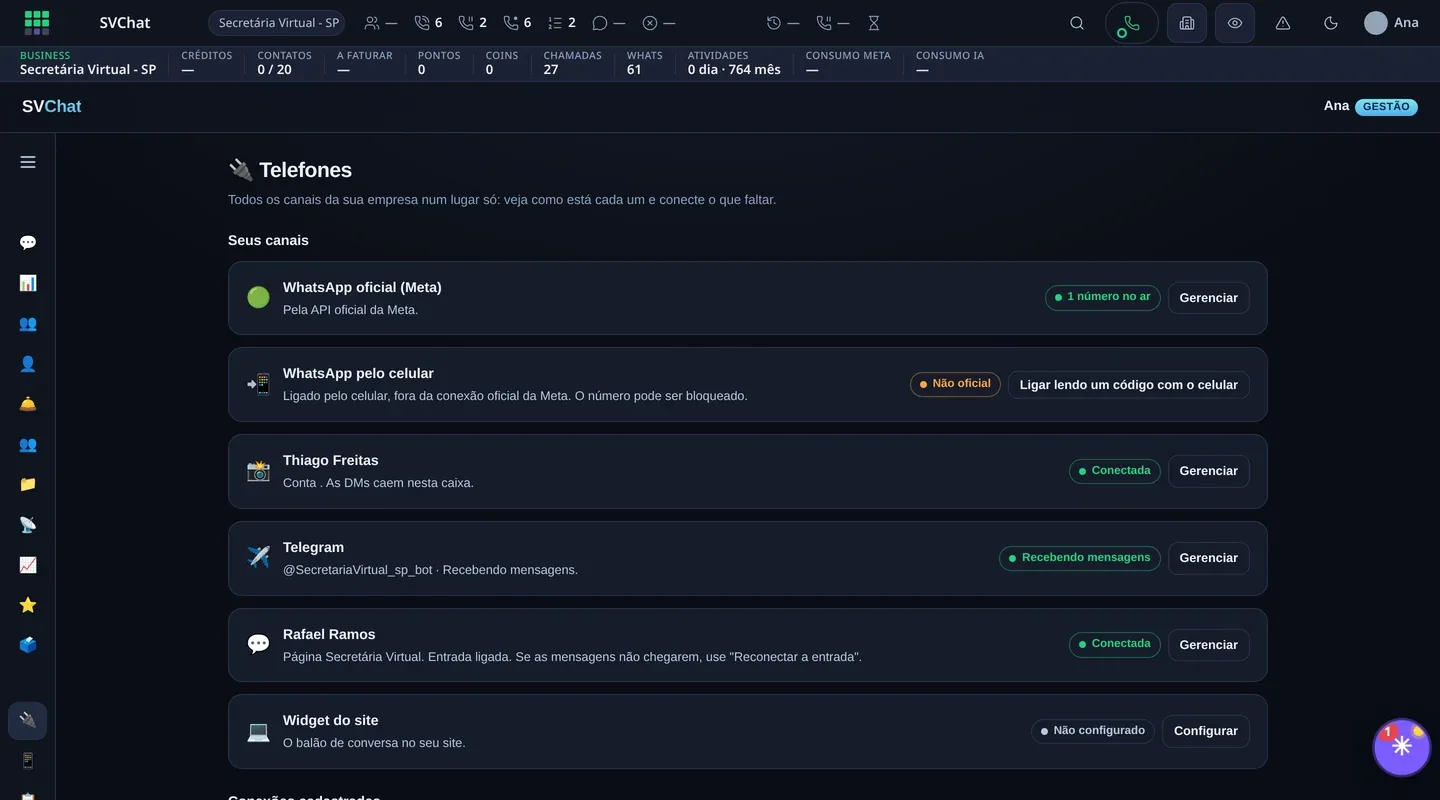Click the task list counter showing 2
The width and height of the screenshot is (1440, 800).
coord(562,23)
